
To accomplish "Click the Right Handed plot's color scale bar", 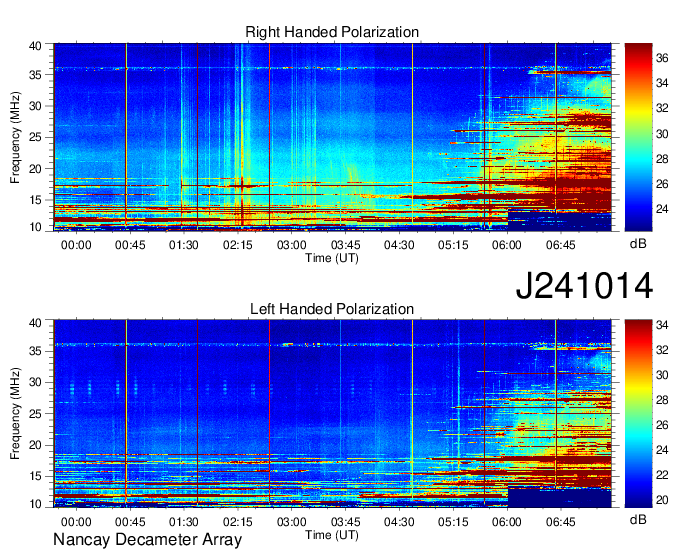I will (x=638, y=137).
